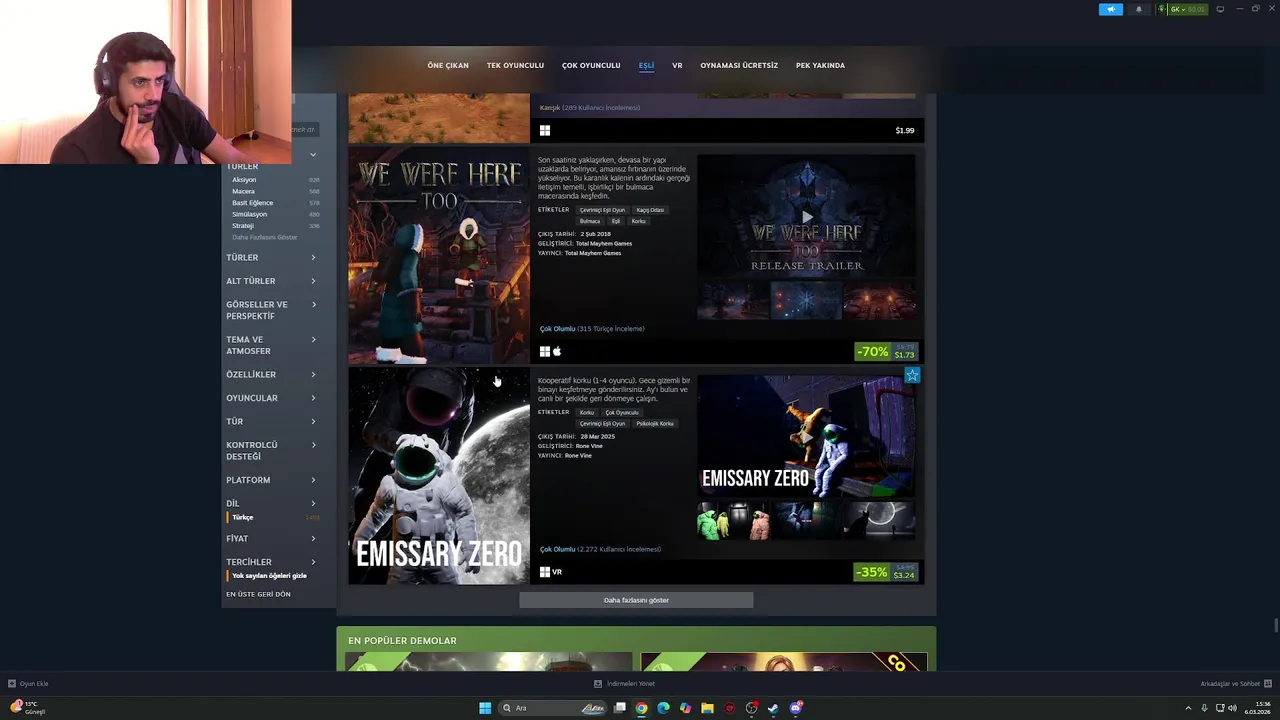Expand the TÜRLER filter section
Image resolution: width=1280 pixels, height=720 pixels.
pyautogui.click(x=271, y=257)
